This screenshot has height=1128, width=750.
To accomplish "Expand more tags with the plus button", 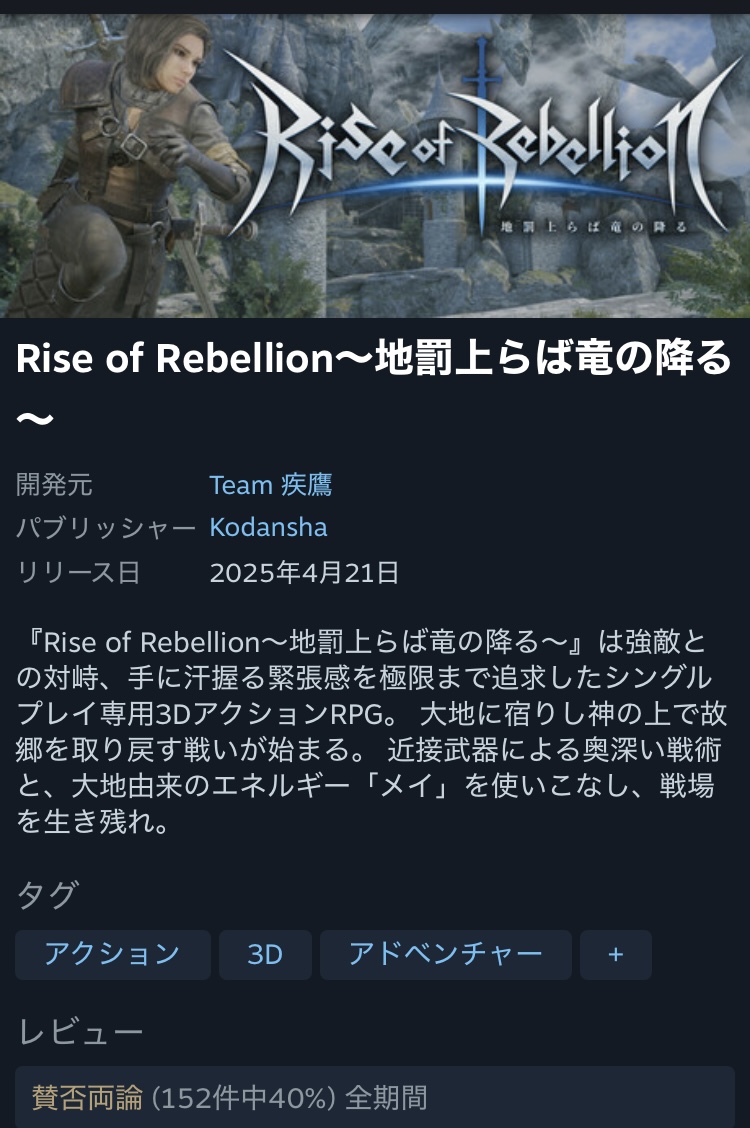I will coord(615,954).
